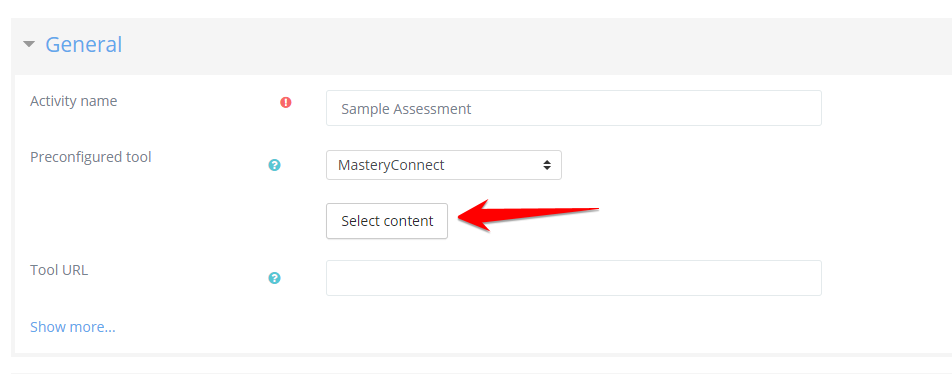952x374 pixels.
Task: Click the dropdown's up-down arrow indicator
Action: click(547, 165)
